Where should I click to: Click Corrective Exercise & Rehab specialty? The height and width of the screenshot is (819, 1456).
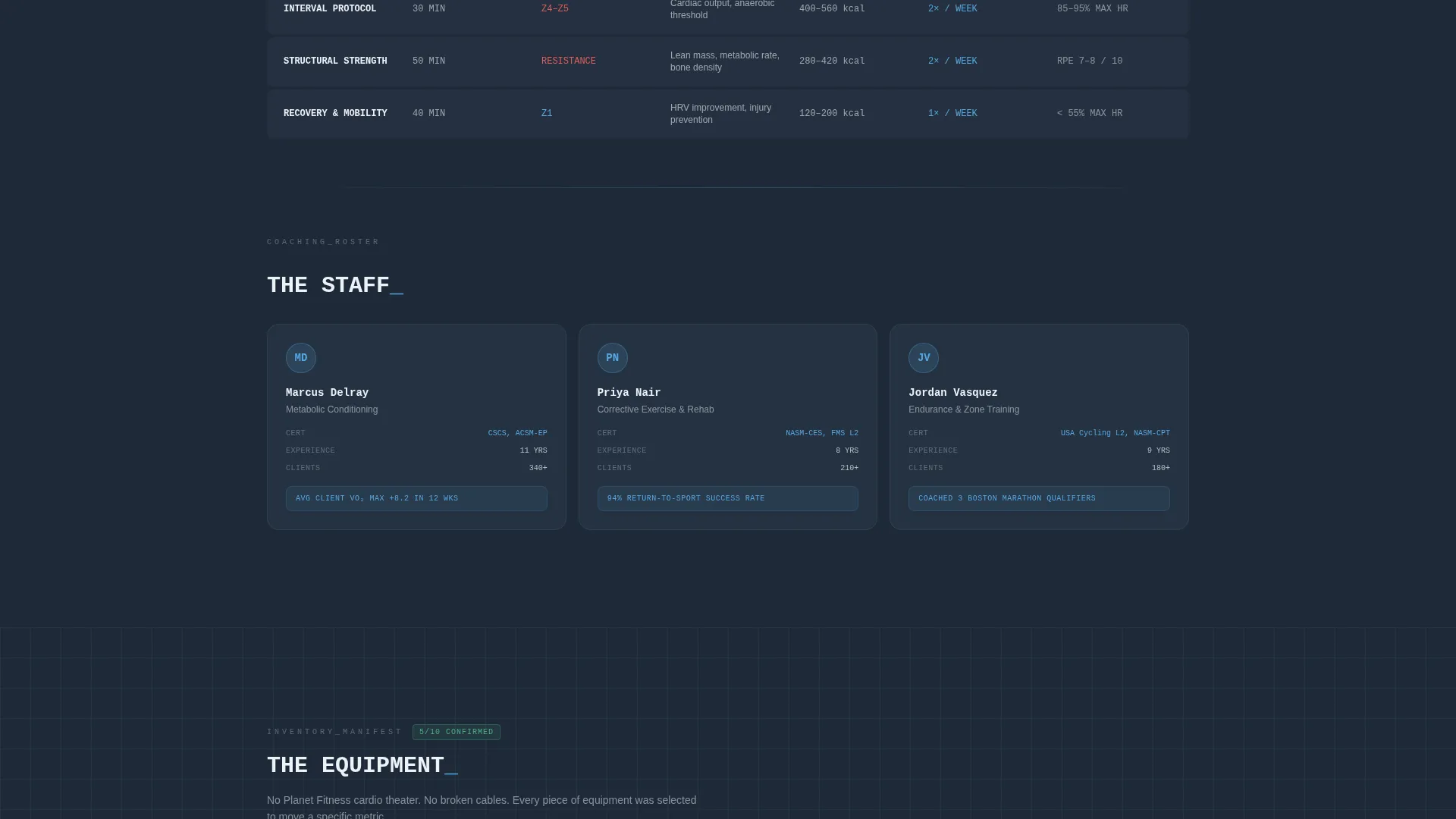(x=655, y=409)
